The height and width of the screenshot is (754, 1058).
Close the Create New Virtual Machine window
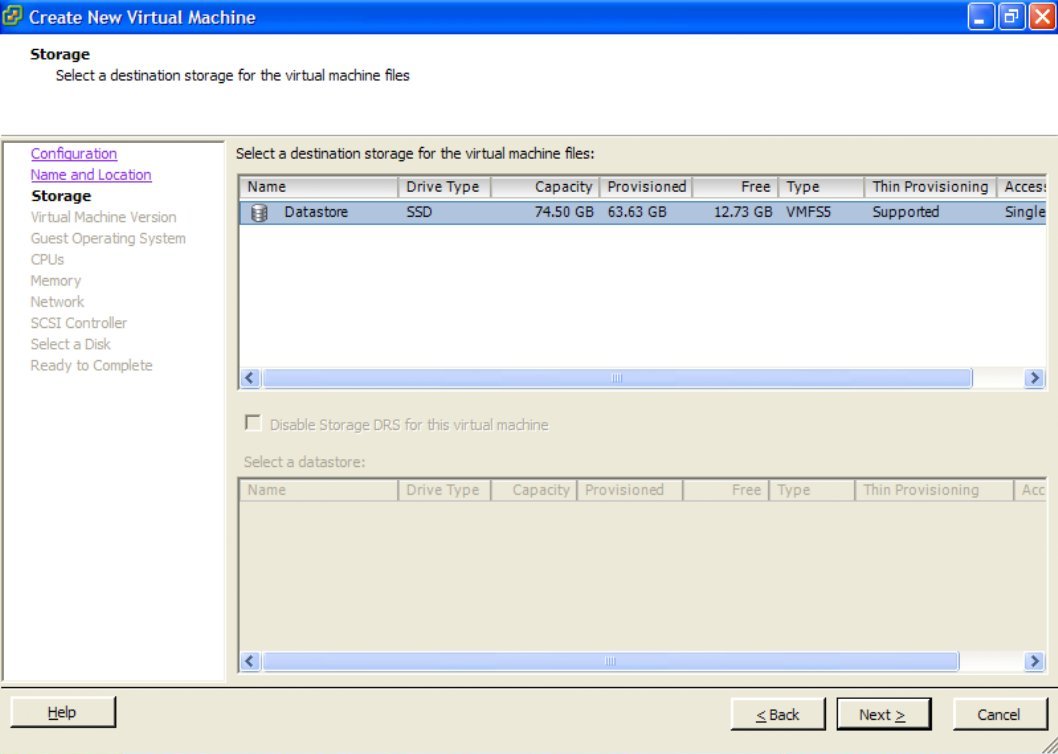1041,17
